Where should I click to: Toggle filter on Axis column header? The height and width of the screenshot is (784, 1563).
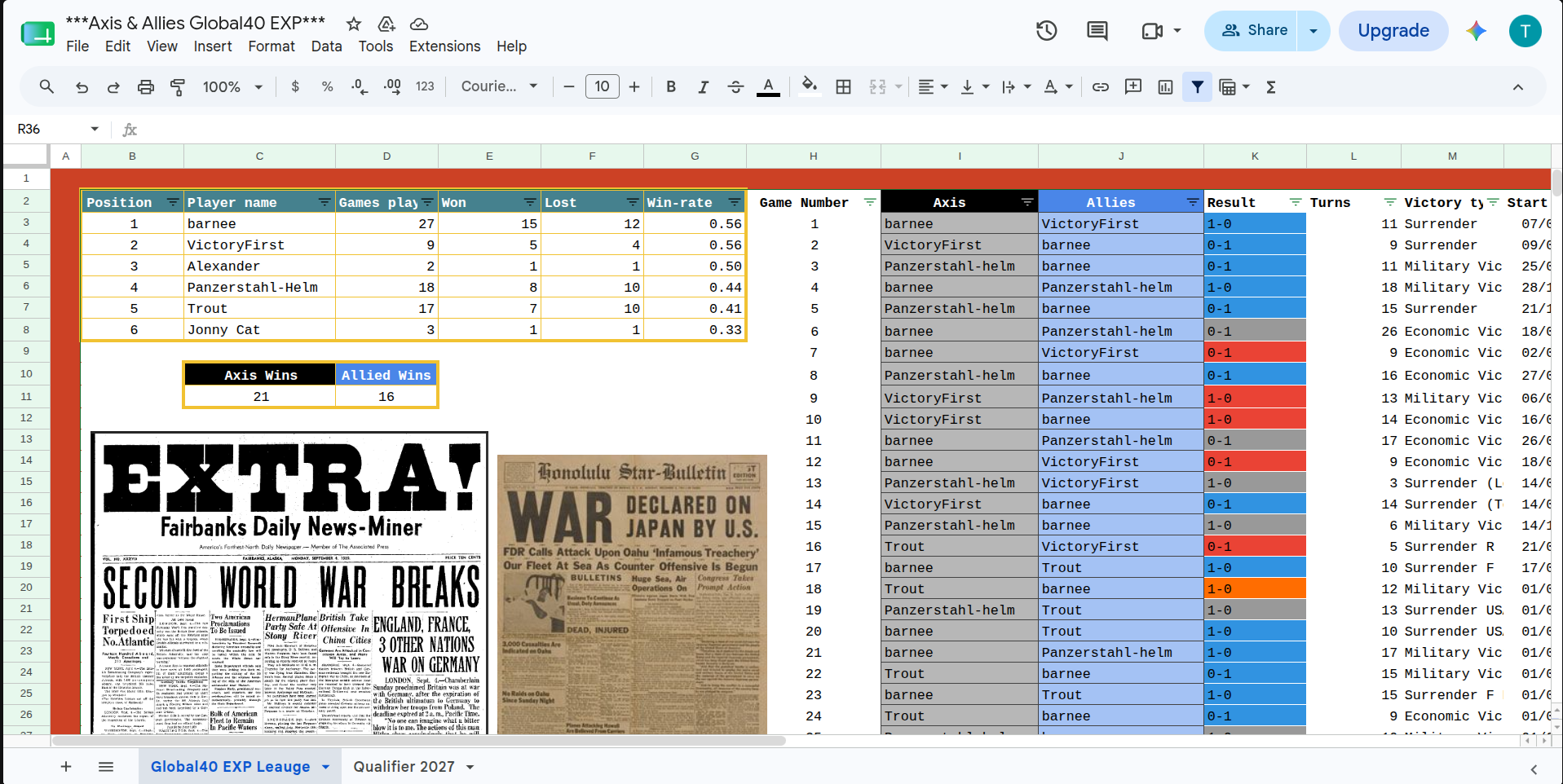[1027, 202]
